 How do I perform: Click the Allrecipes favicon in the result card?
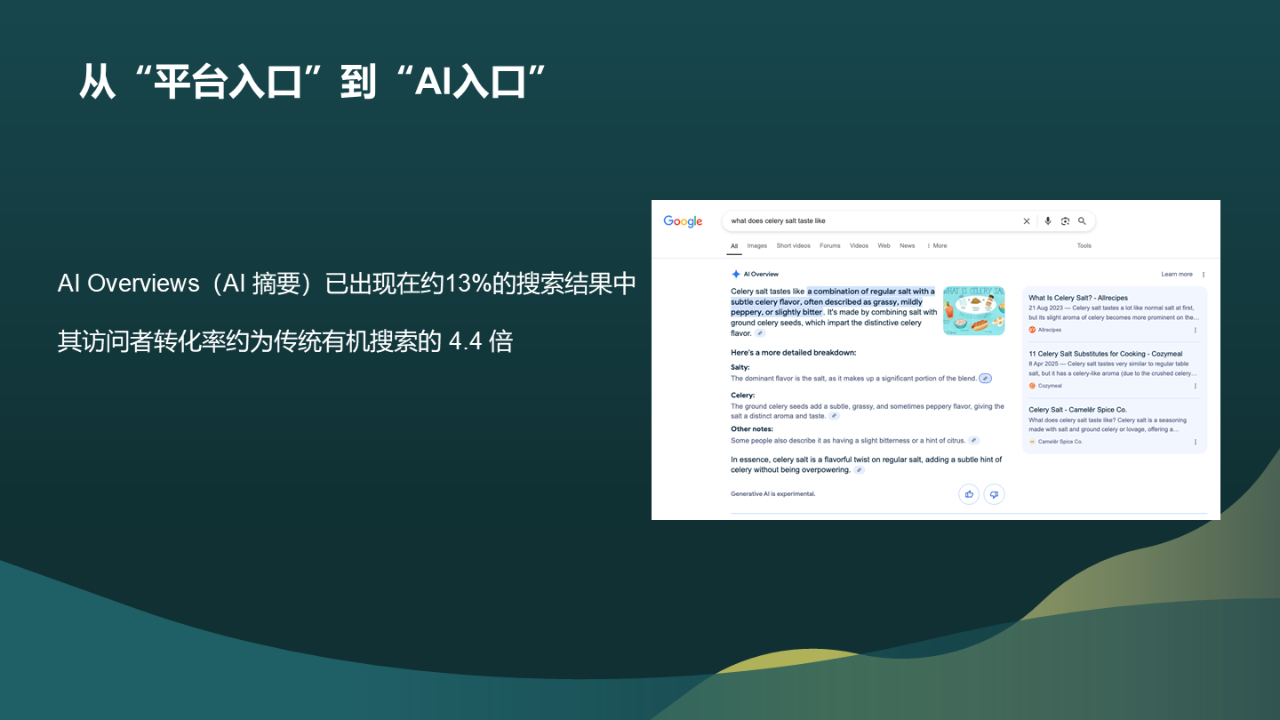pyautogui.click(x=1033, y=330)
